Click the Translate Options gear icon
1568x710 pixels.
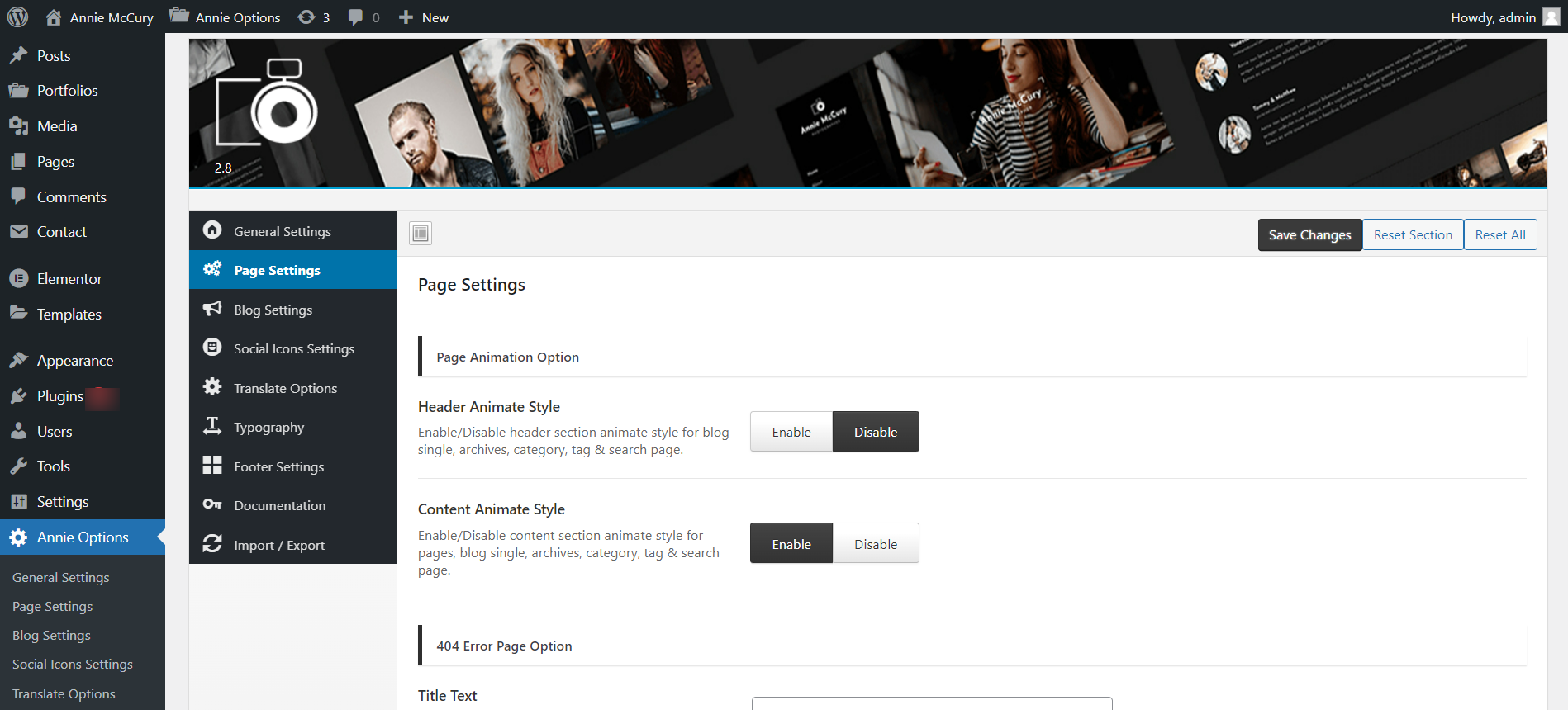pos(212,387)
